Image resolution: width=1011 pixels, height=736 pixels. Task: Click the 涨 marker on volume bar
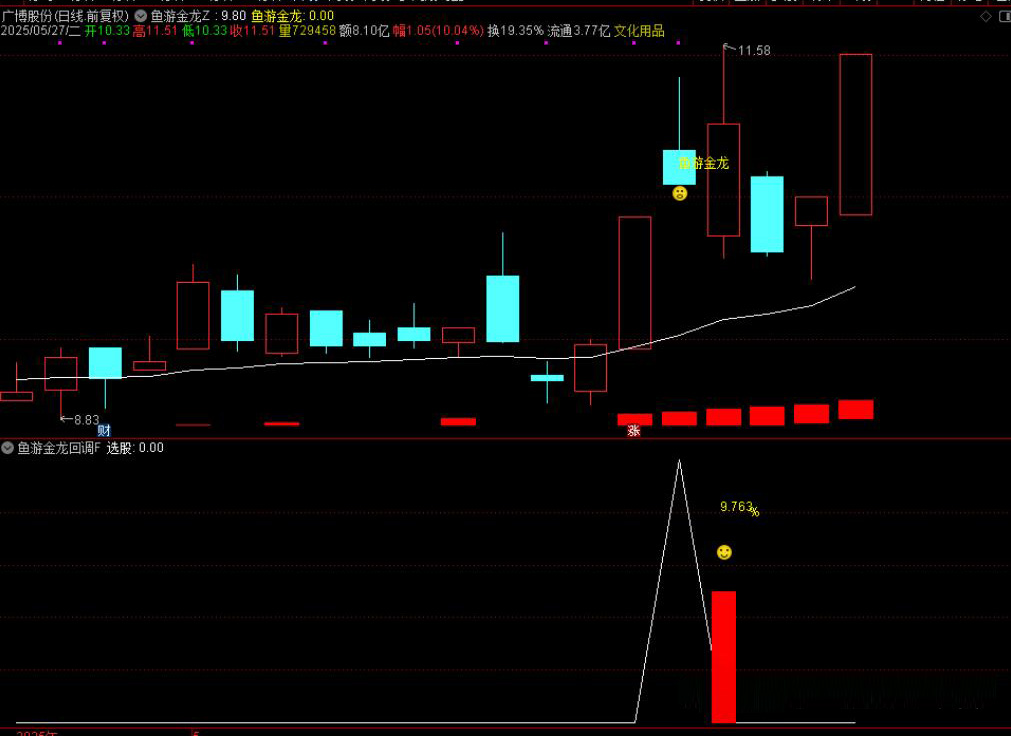coord(633,431)
